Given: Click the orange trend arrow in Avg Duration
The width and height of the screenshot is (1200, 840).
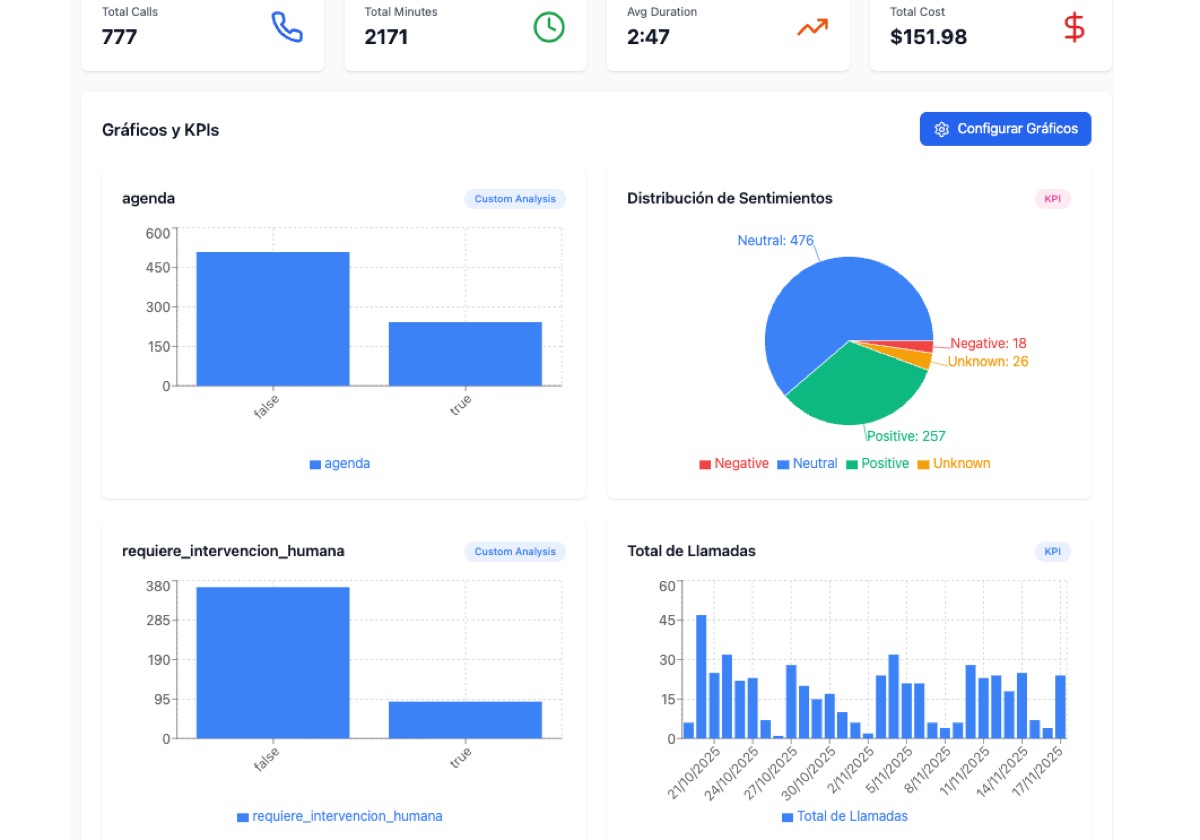Looking at the screenshot, I should pos(812,27).
